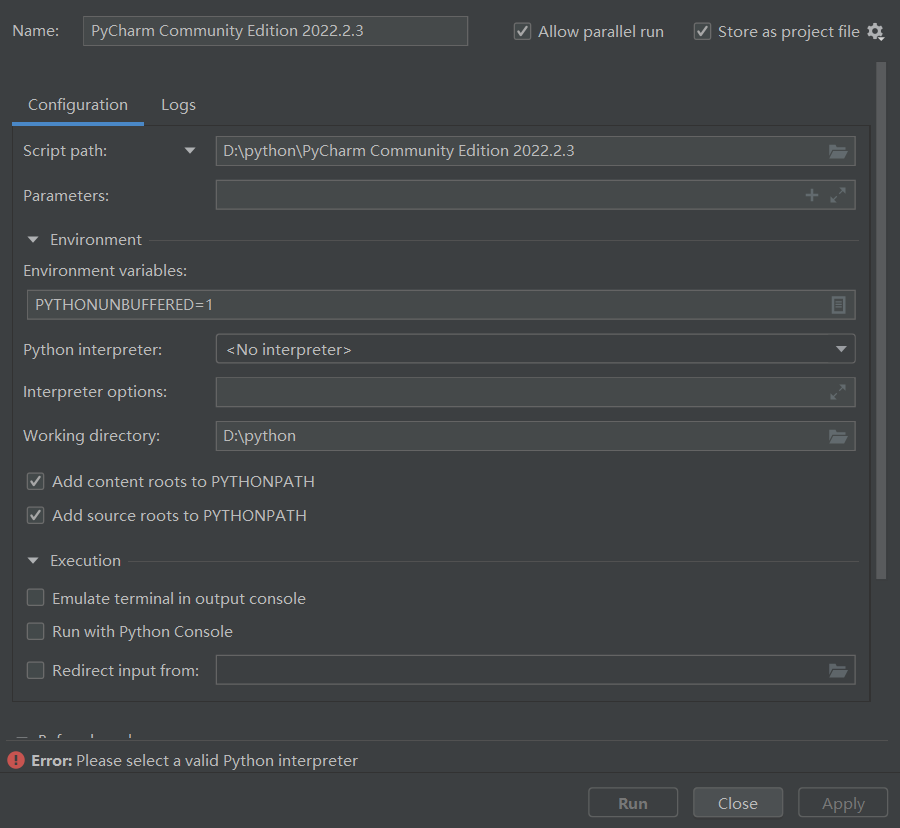Viewport: 900px width, 828px height.
Task: Collapse the Execution section
Action: pyautogui.click(x=33, y=561)
